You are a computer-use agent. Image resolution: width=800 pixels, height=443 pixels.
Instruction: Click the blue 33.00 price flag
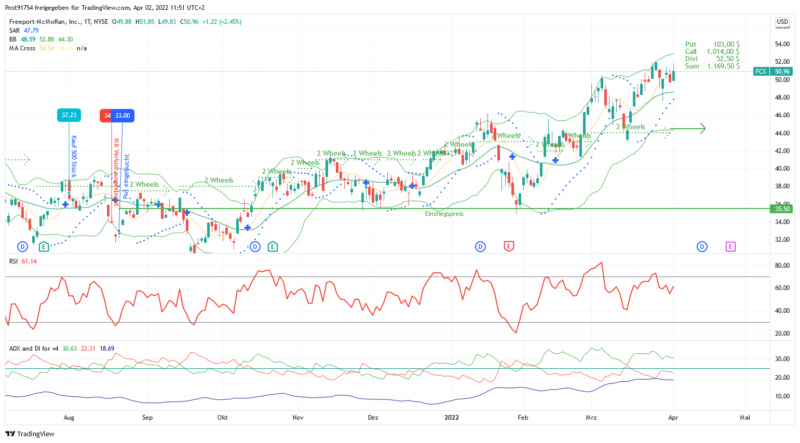pyautogui.click(x=123, y=115)
